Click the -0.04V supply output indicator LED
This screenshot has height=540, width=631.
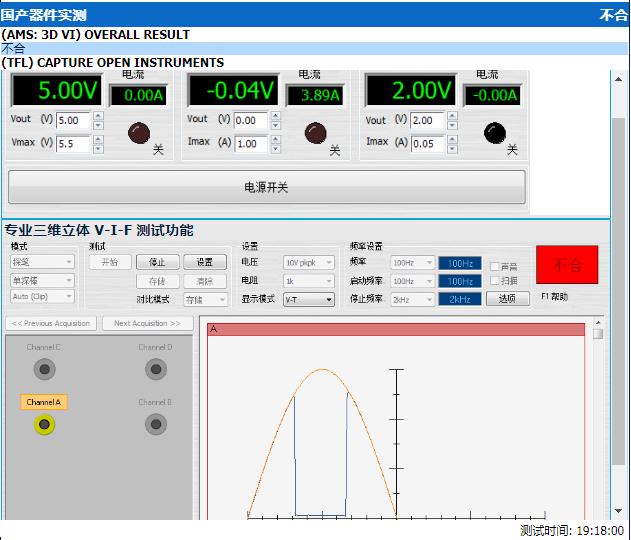pos(315,133)
